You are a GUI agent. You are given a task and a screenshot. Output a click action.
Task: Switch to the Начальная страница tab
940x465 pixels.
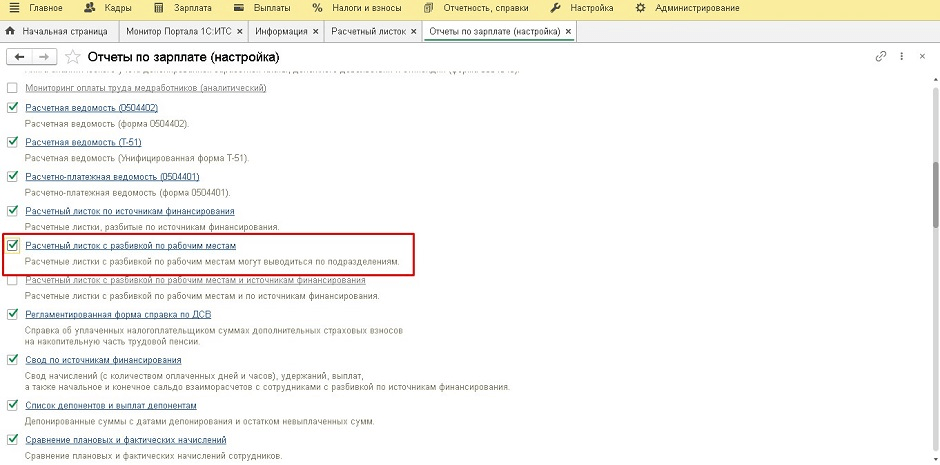[x=65, y=31]
